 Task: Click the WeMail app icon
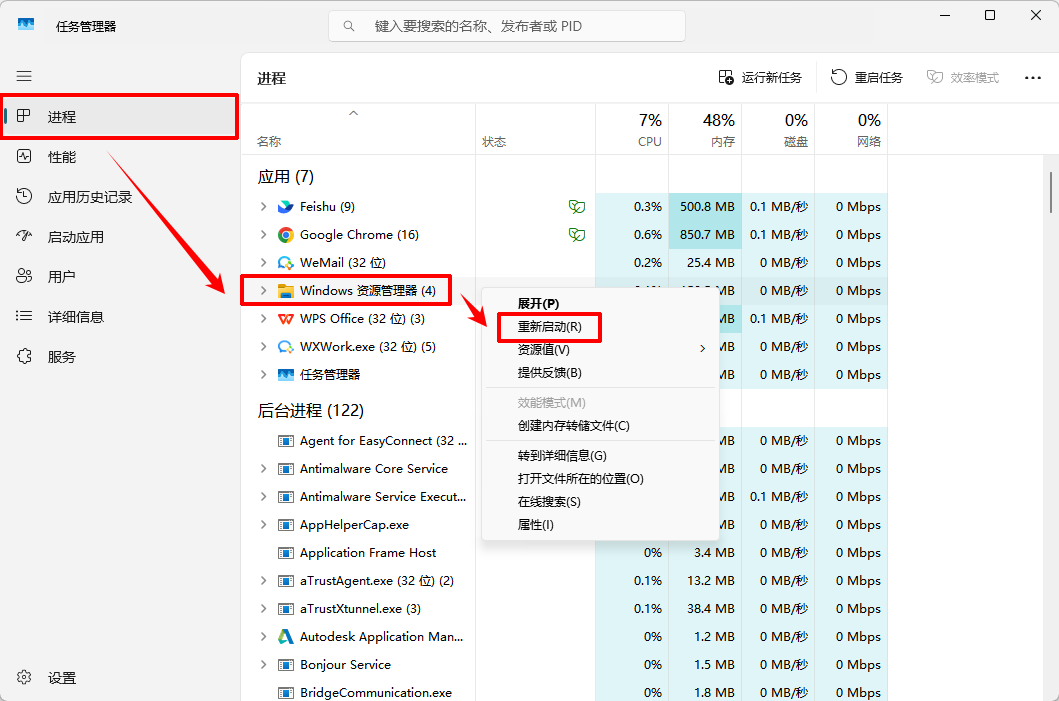(286, 263)
